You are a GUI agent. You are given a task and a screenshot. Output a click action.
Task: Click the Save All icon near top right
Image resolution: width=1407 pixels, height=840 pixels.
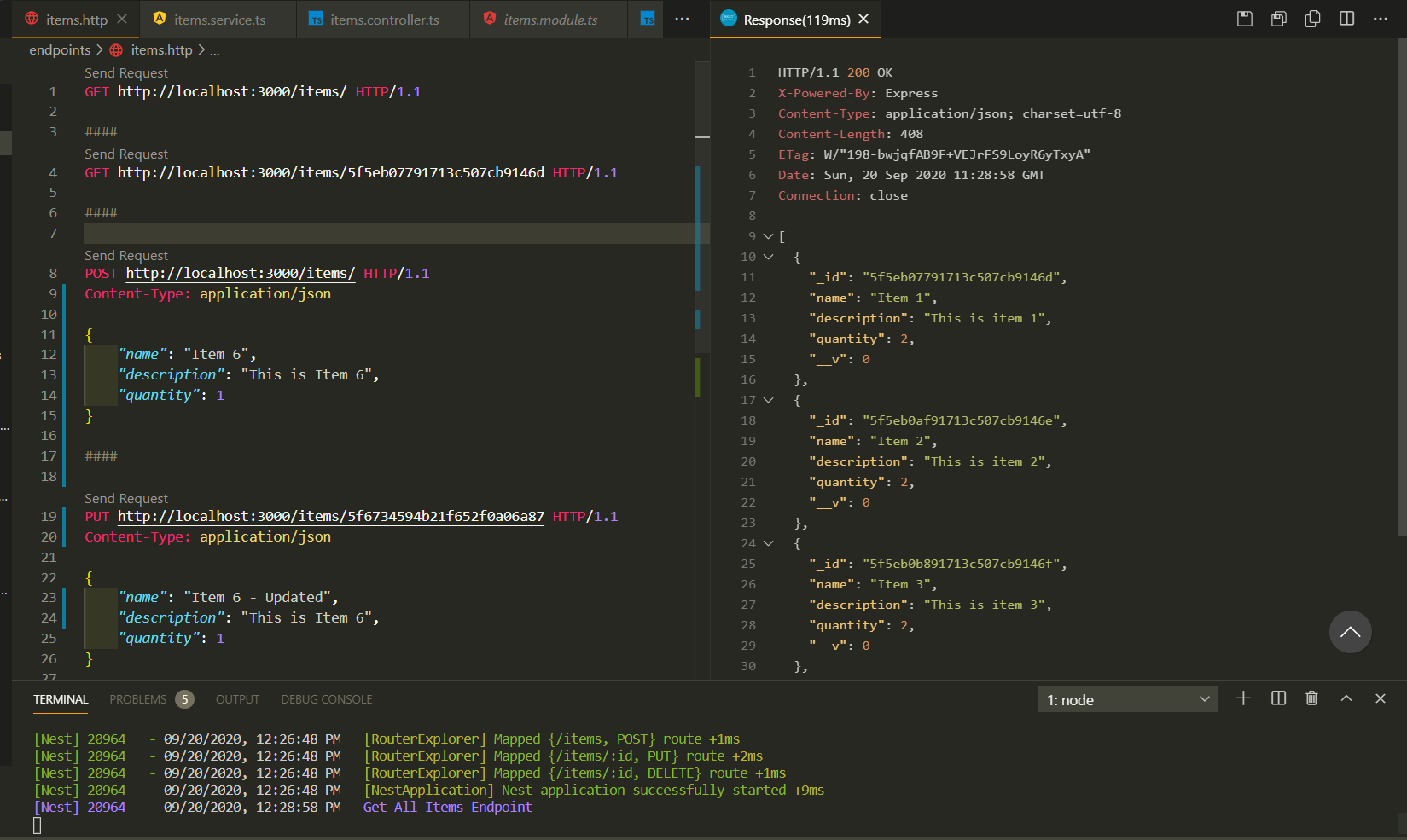1278,18
